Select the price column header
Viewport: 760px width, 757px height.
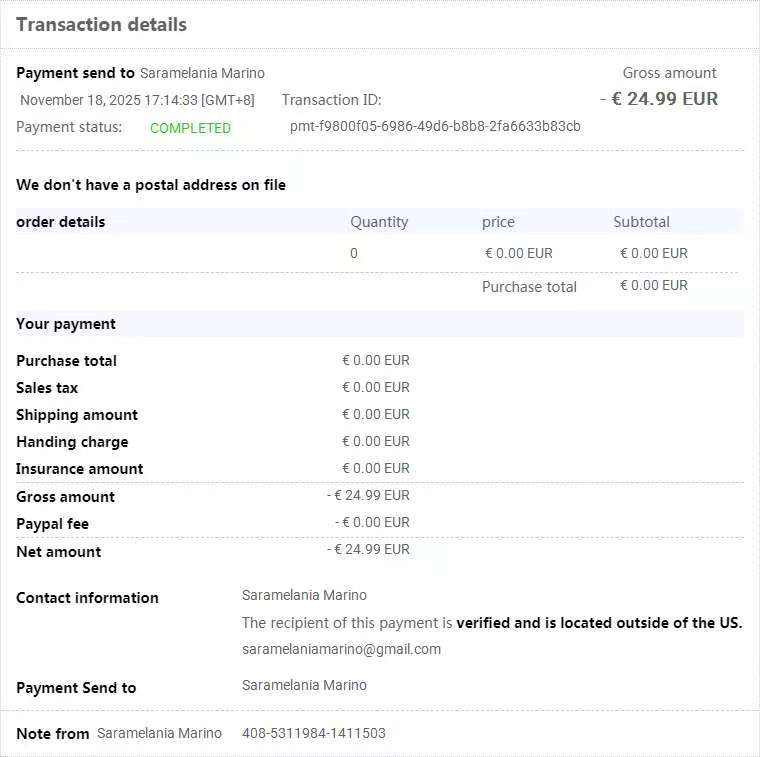498,222
